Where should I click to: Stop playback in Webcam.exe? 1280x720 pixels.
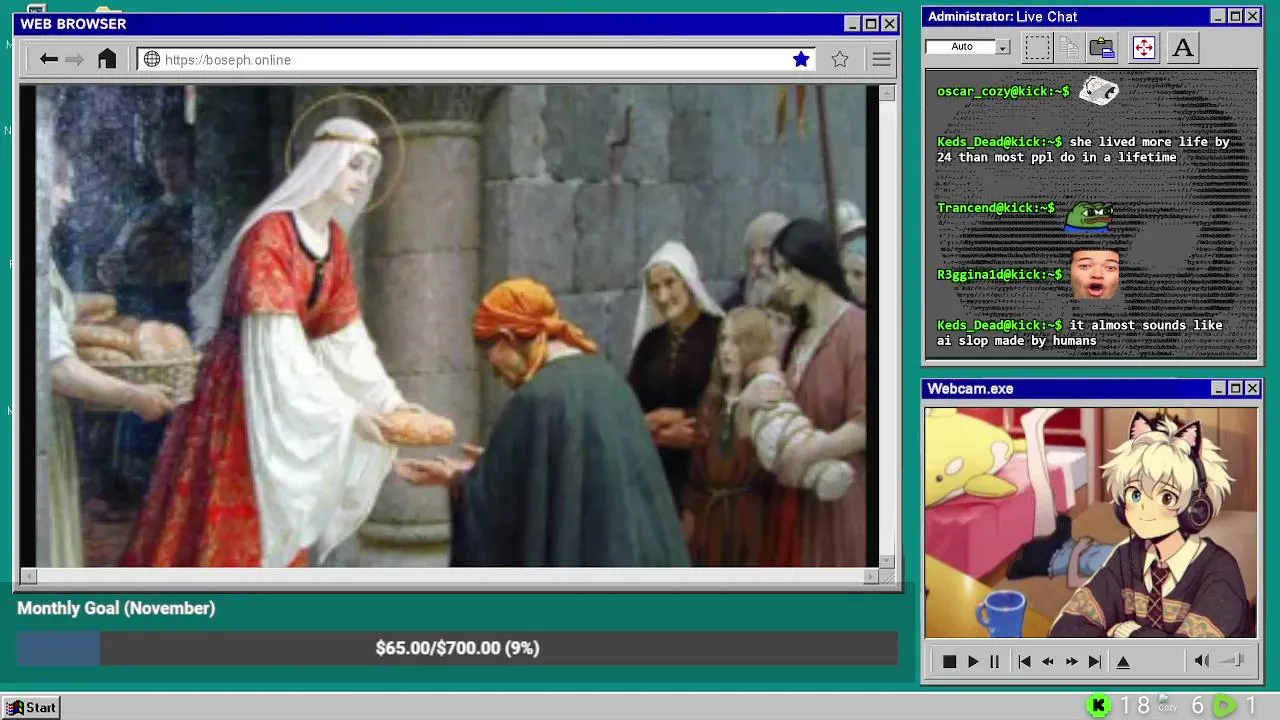click(950, 661)
